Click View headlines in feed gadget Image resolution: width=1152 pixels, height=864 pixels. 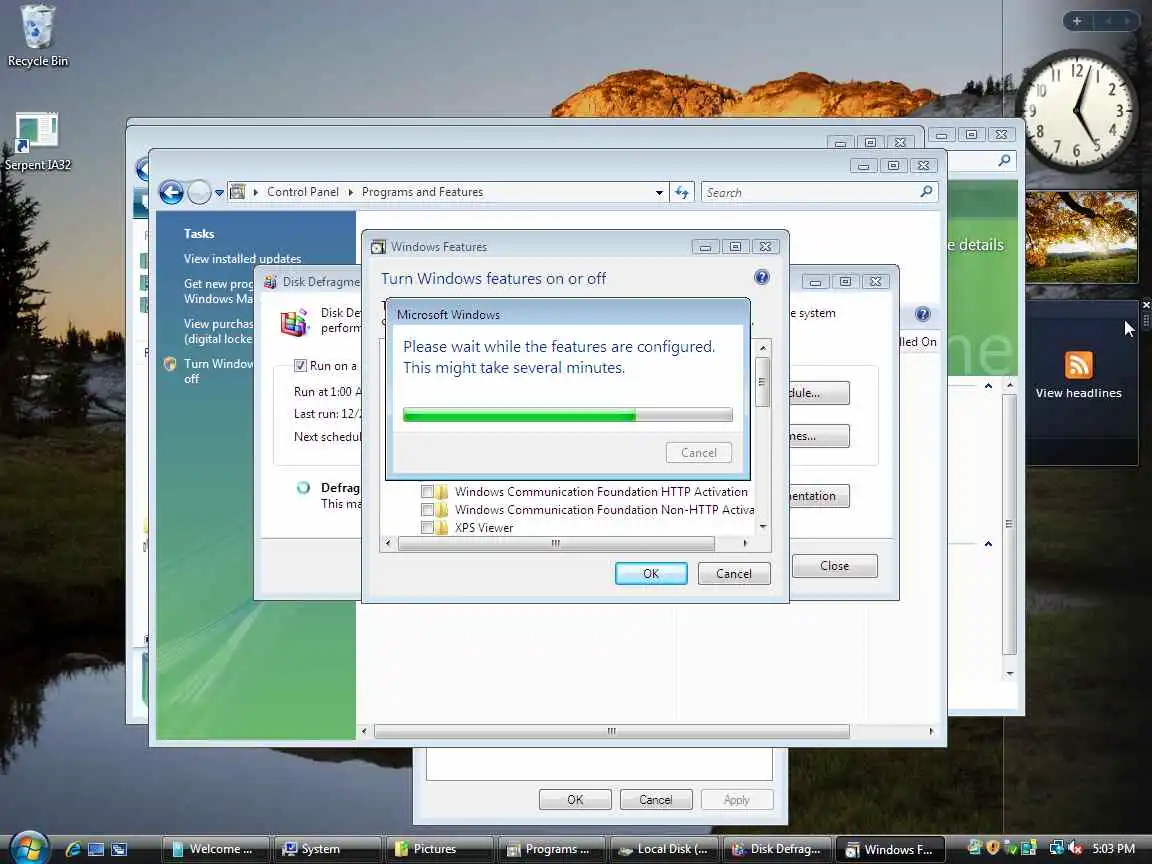click(x=1079, y=393)
